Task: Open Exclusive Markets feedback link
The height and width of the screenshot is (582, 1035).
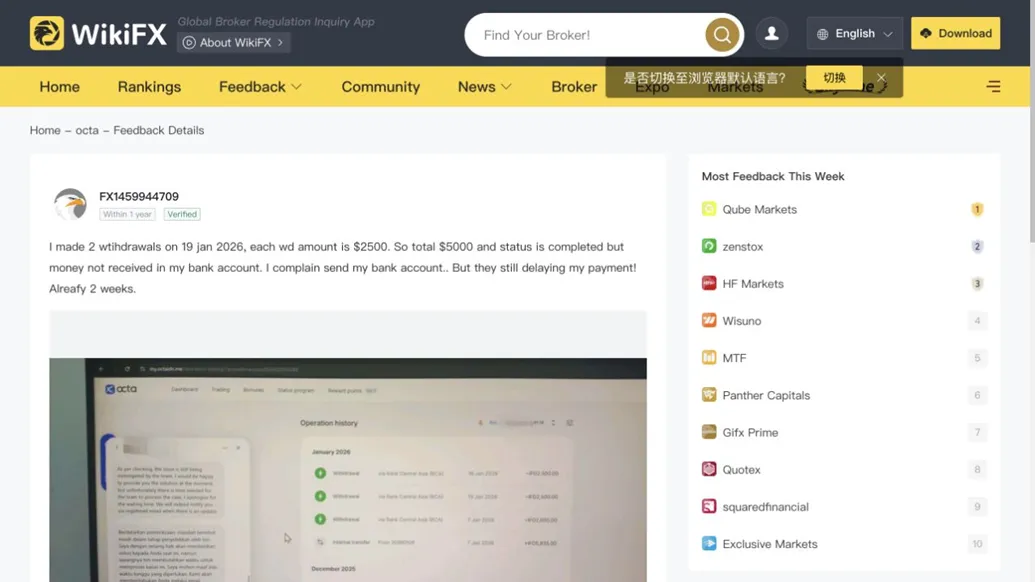Action: [x=770, y=544]
